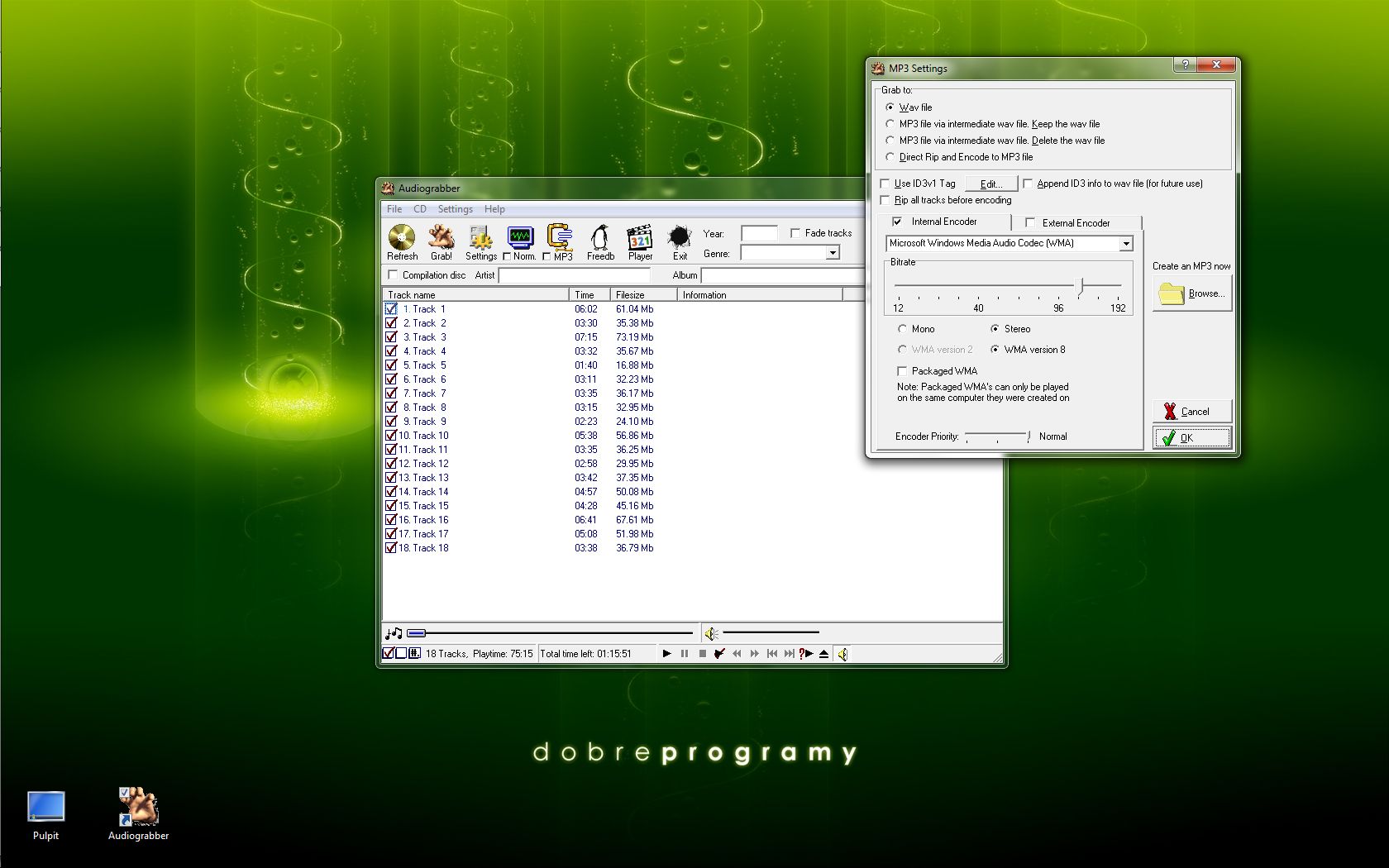Select the WMA version 8 radio button

pos(995,350)
